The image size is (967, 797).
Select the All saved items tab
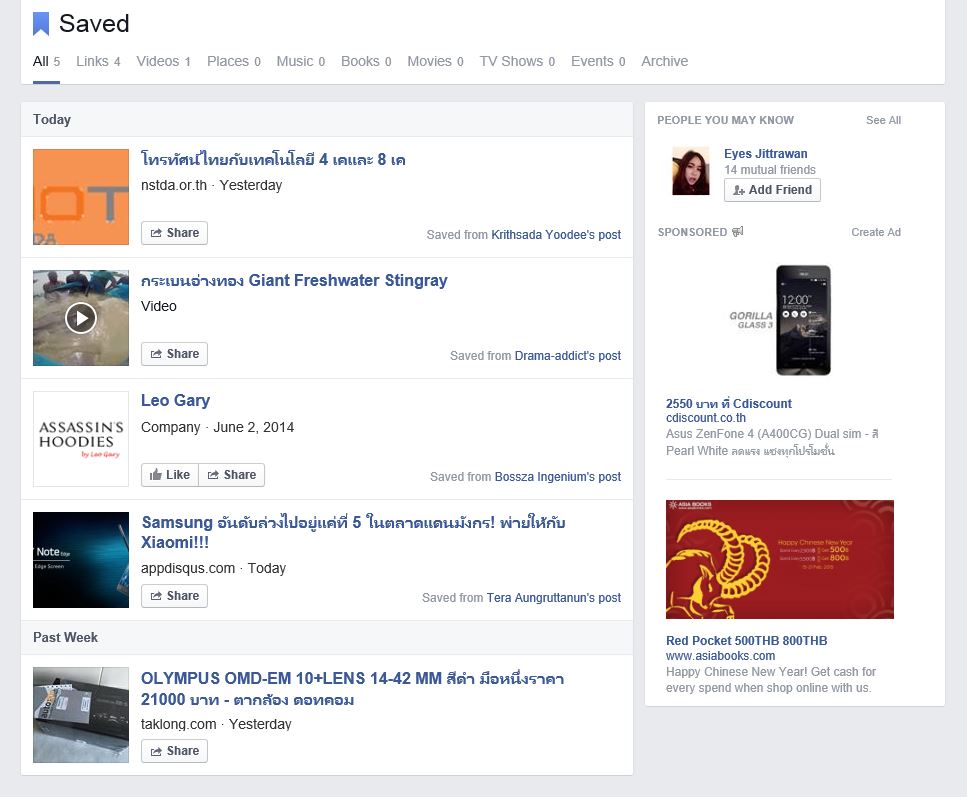[x=46, y=61]
